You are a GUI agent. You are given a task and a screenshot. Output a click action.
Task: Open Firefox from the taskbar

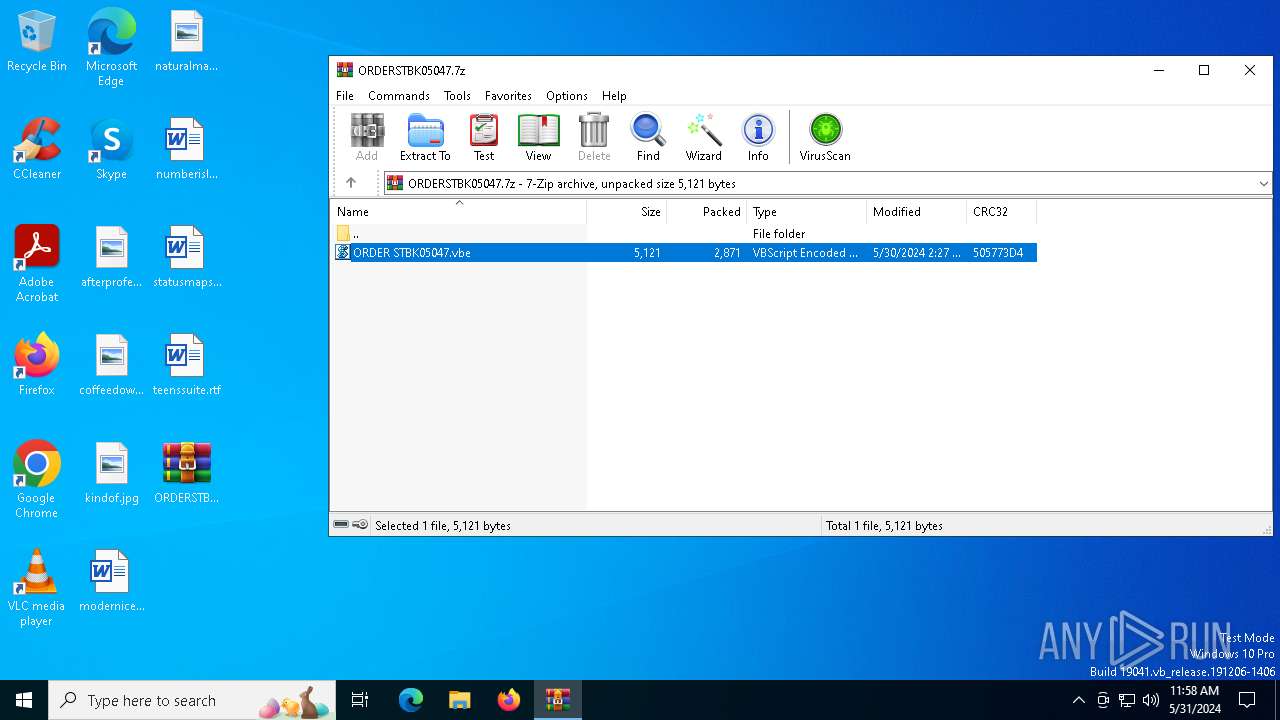point(509,700)
